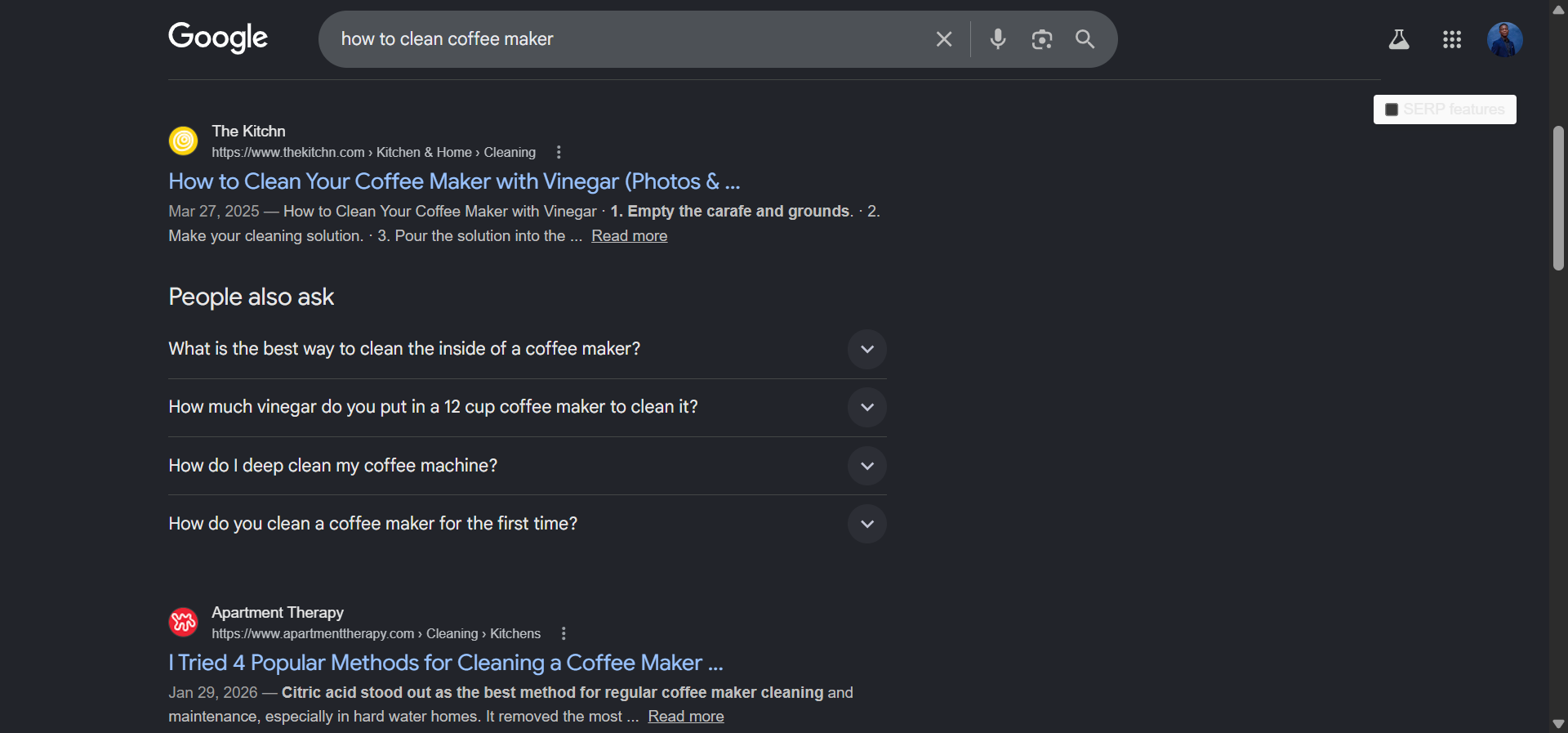This screenshot has width=1568, height=733.
Task: Click the Apartment Therapy site favicon
Action: click(x=183, y=622)
